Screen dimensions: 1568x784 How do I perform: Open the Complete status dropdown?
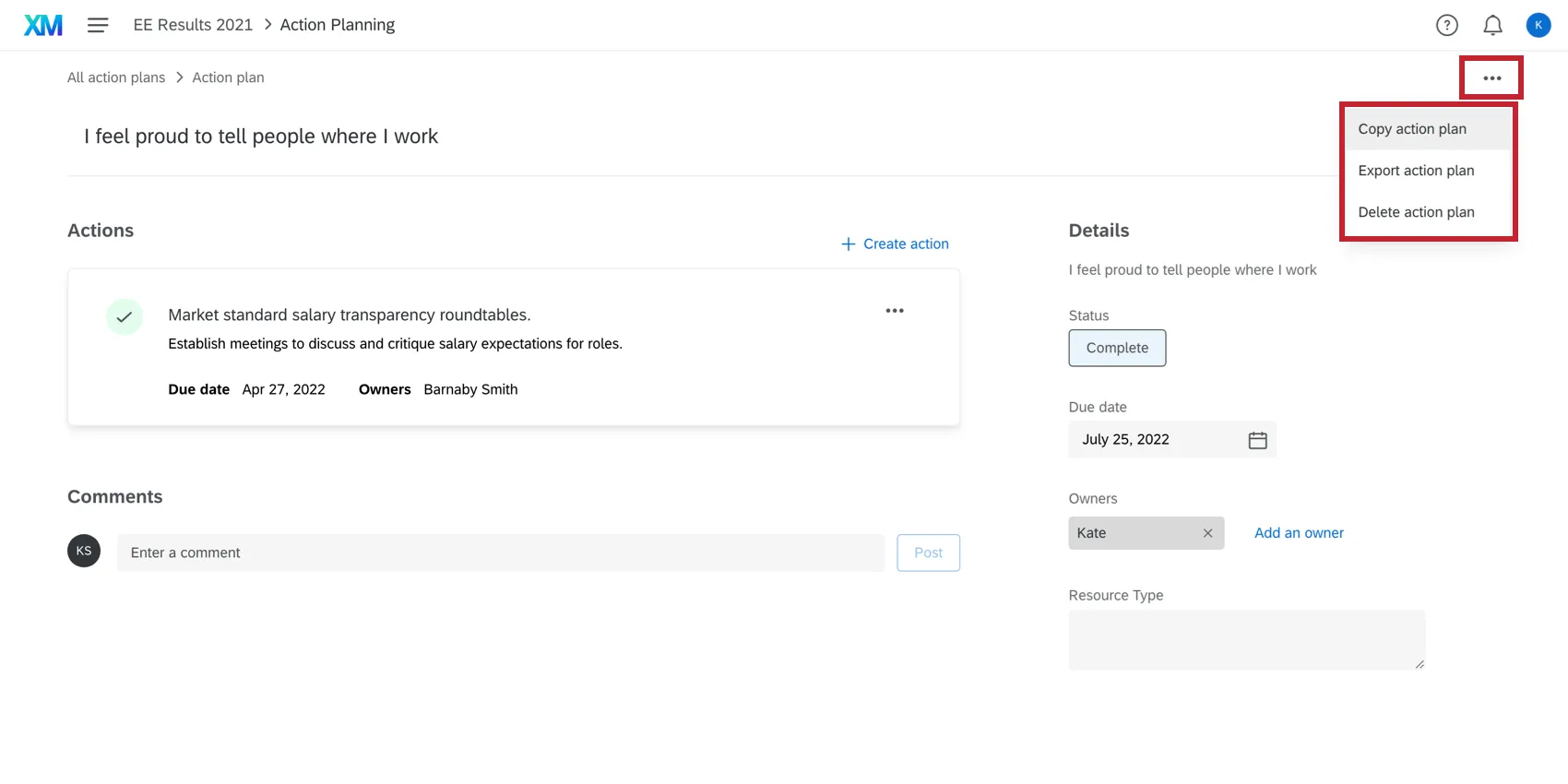[1117, 348]
